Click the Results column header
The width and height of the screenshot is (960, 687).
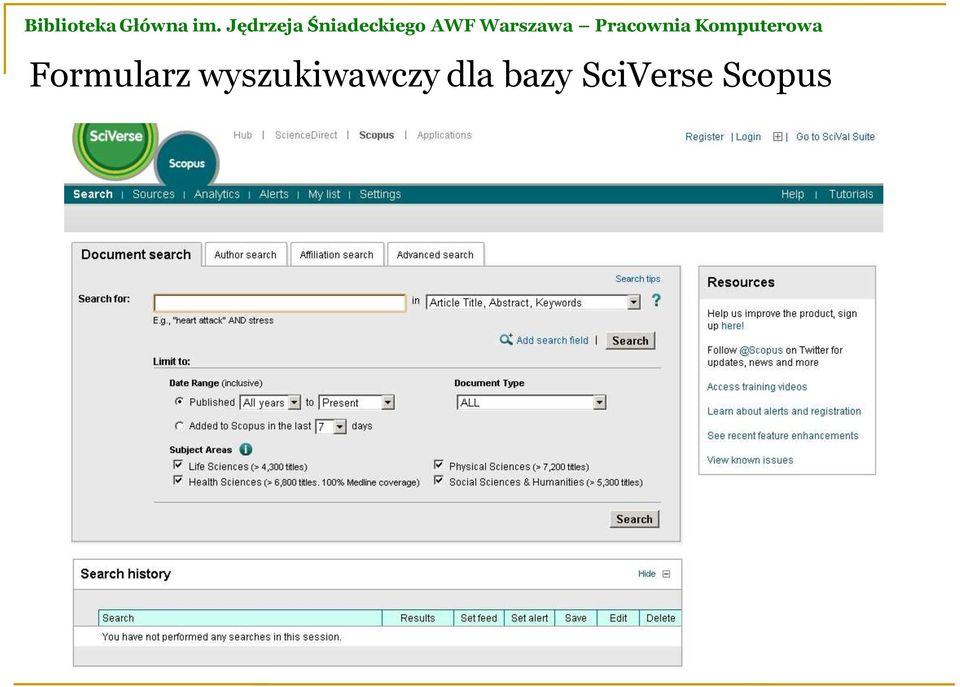(x=418, y=618)
